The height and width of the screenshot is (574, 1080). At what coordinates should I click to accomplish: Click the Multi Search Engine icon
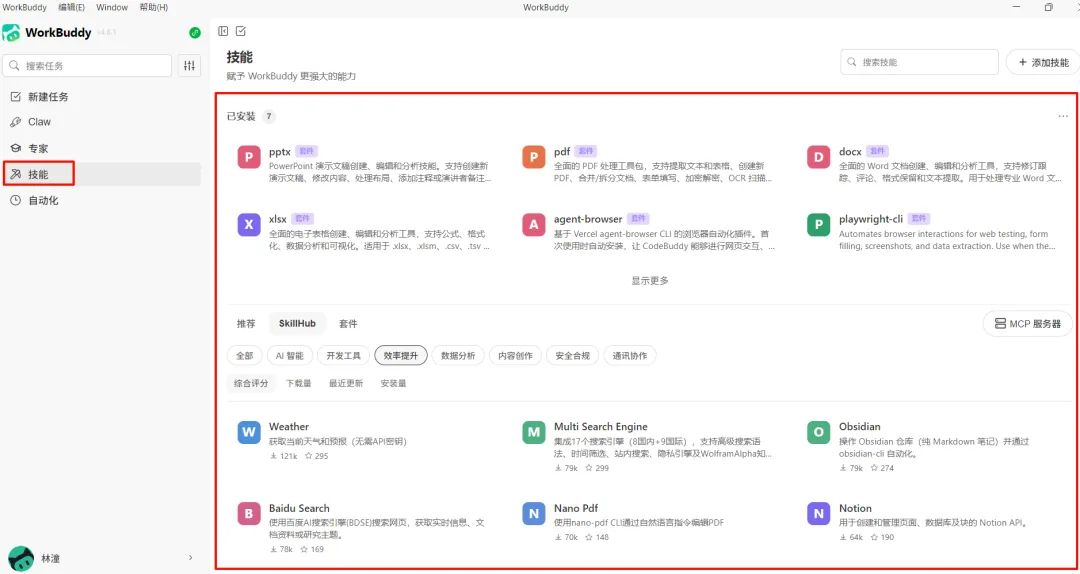pos(534,433)
